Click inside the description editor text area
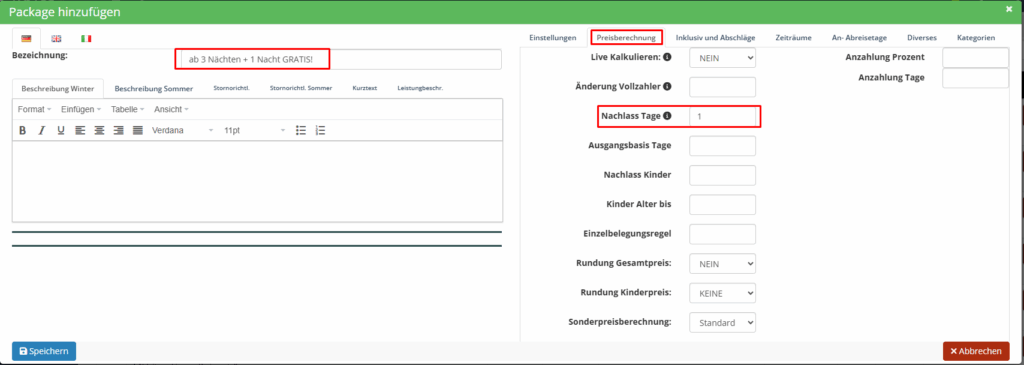 (257, 181)
